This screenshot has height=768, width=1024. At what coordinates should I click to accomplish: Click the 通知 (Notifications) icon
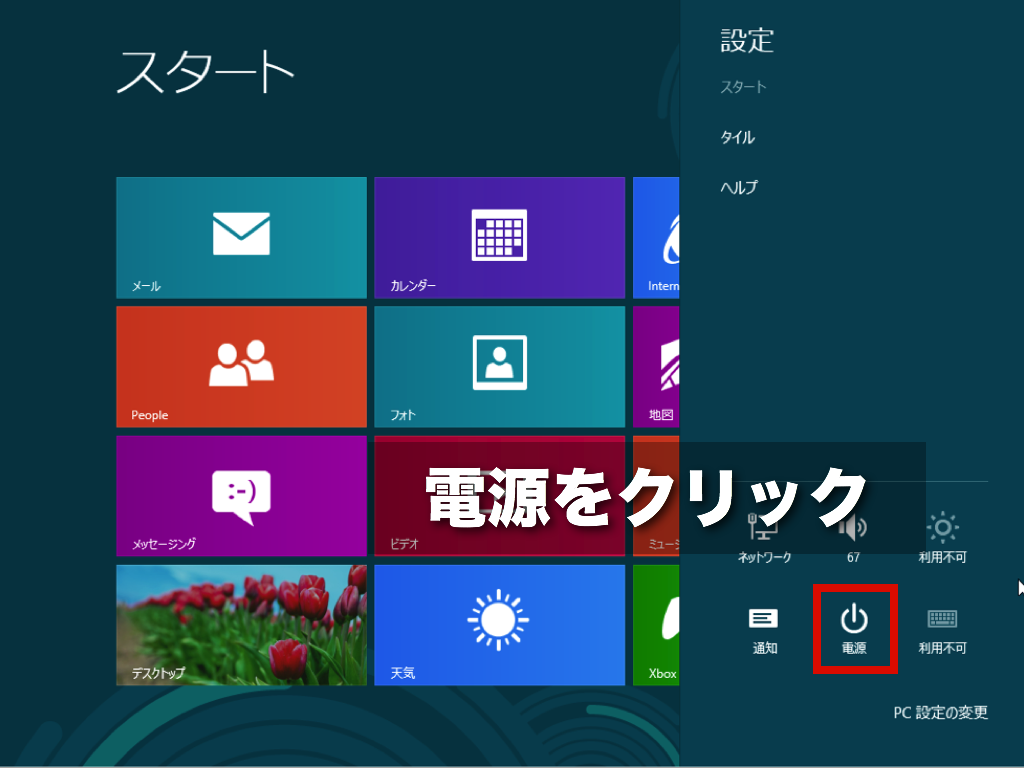pos(764,630)
